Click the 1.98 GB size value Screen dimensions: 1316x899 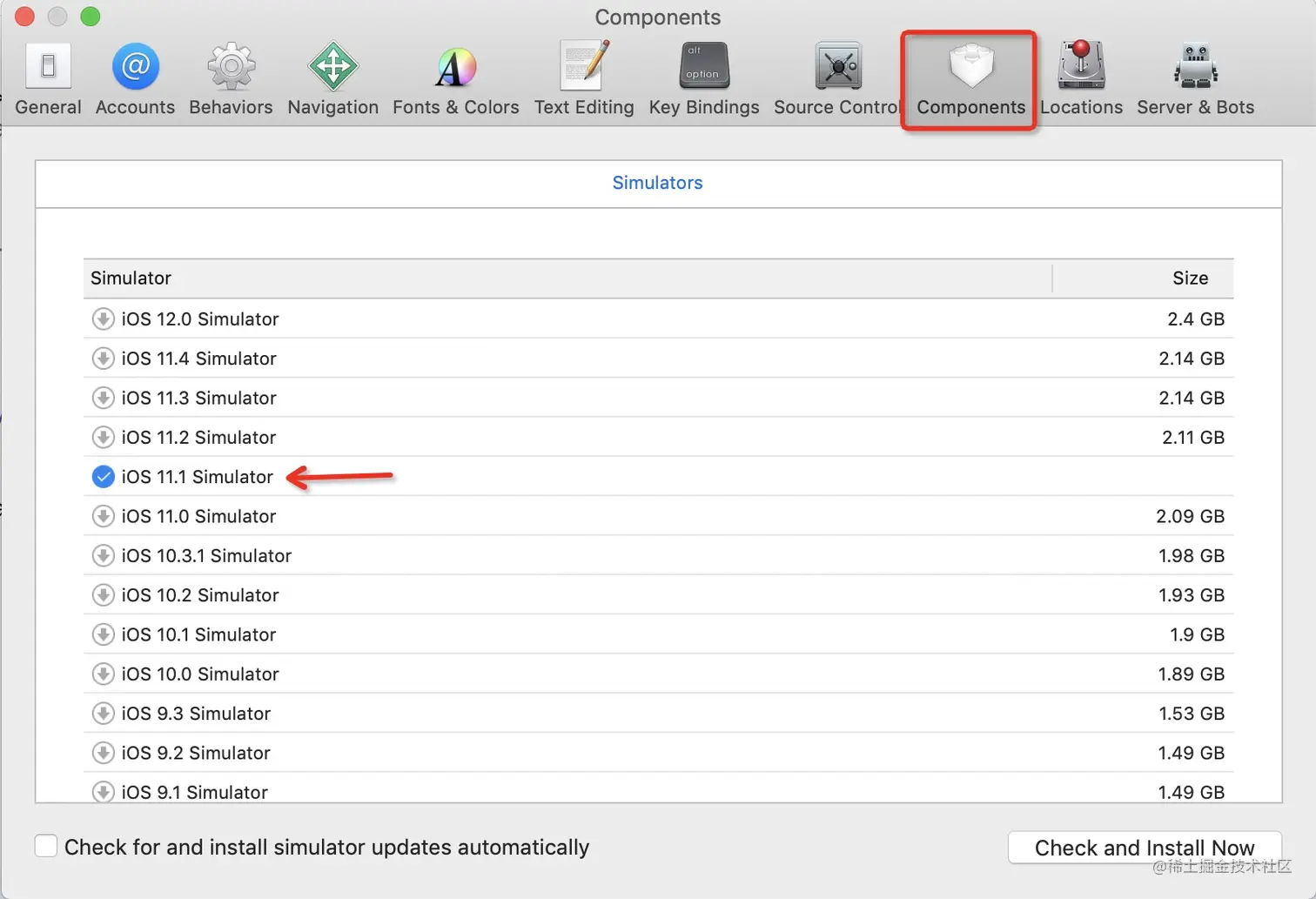pos(1192,556)
